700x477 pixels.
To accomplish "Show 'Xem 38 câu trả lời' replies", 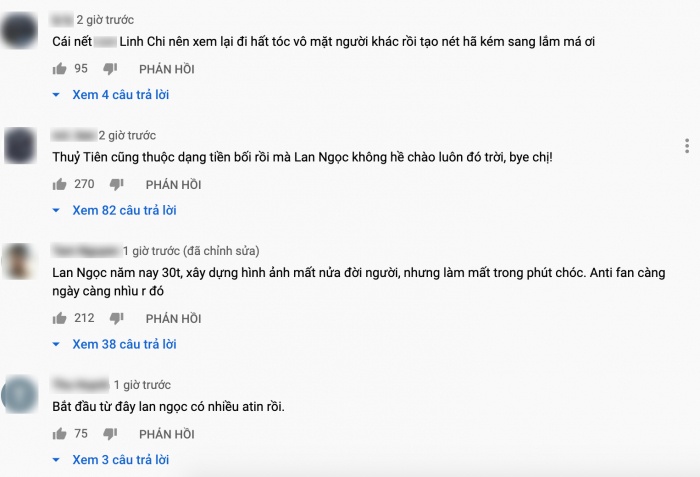I will point(116,344).
